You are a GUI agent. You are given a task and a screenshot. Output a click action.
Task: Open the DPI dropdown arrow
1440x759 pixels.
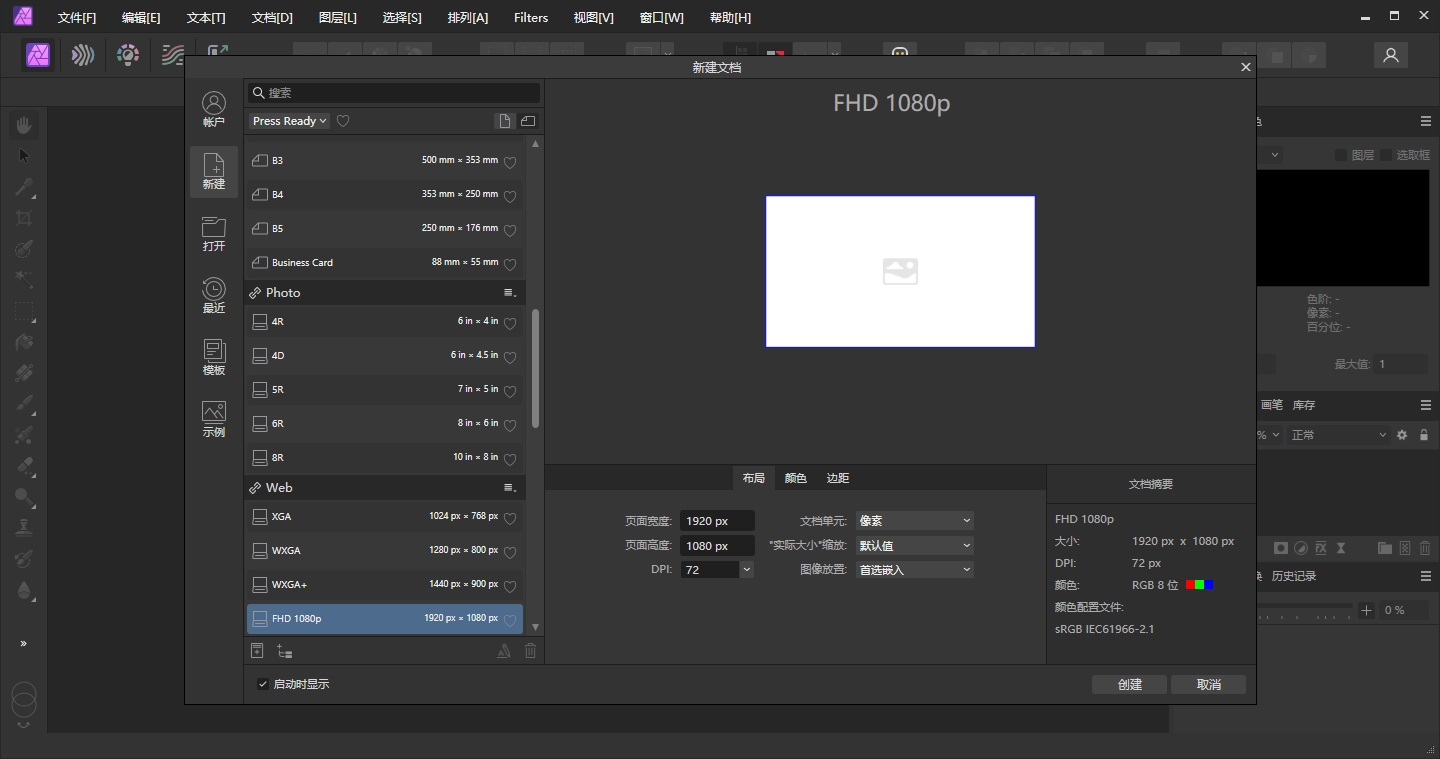tap(747, 570)
